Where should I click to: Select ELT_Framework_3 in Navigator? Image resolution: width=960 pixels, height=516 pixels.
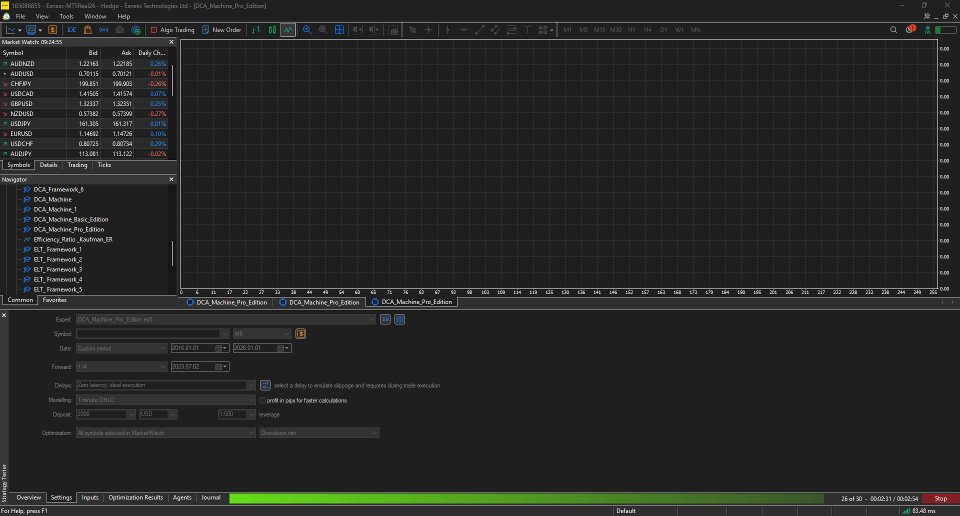point(58,269)
